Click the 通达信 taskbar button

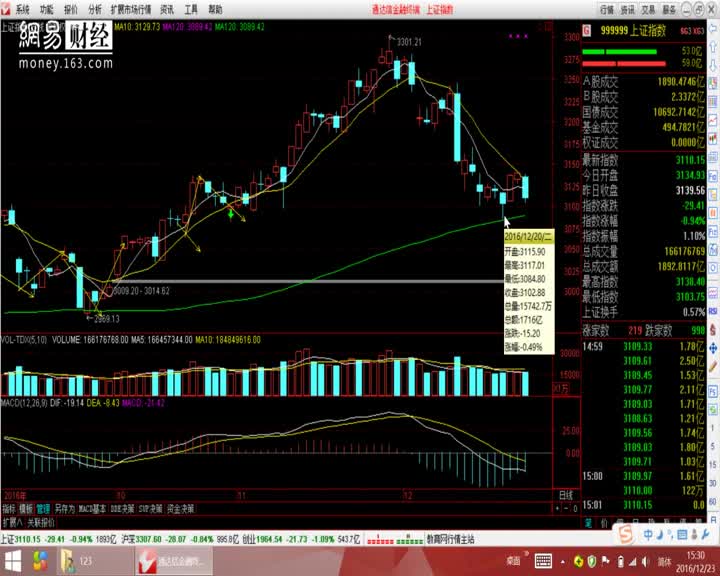tap(174, 561)
